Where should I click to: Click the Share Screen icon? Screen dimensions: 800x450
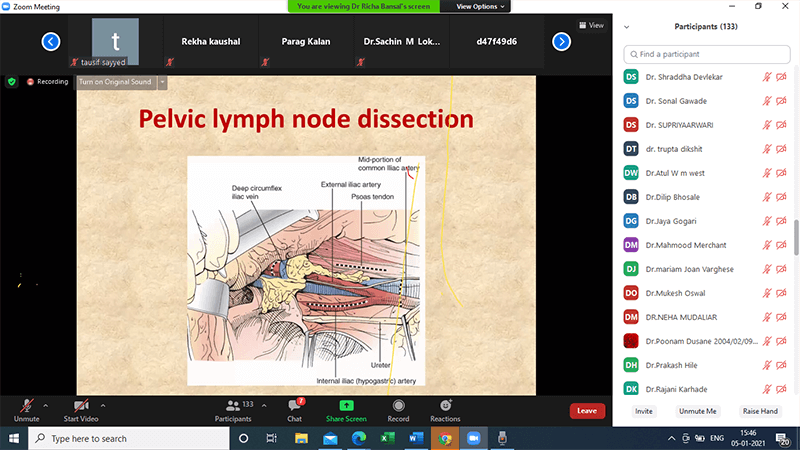(347, 406)
